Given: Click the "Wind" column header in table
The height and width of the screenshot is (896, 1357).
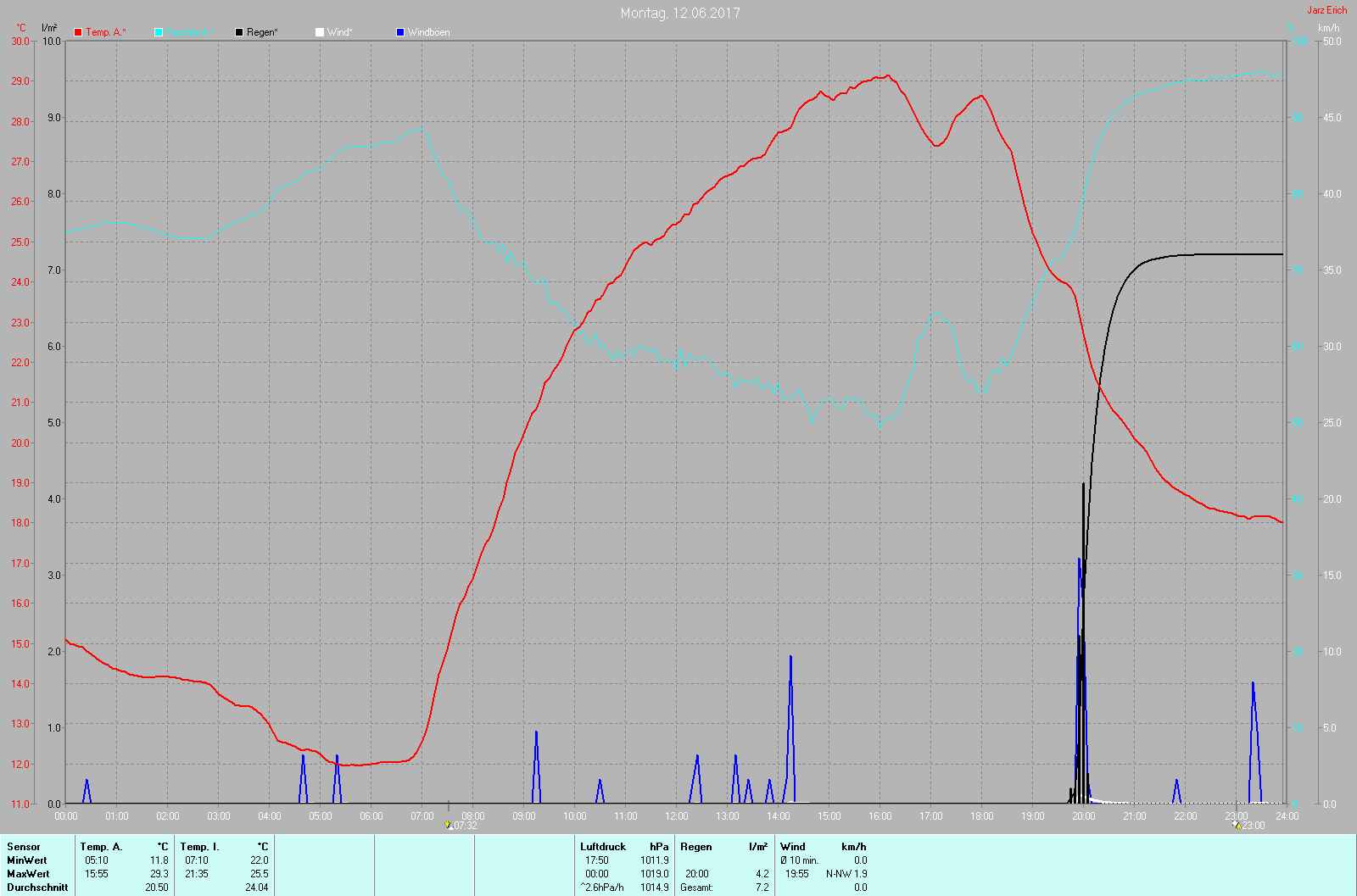Looking at the screenshot, I should point(793,847).
